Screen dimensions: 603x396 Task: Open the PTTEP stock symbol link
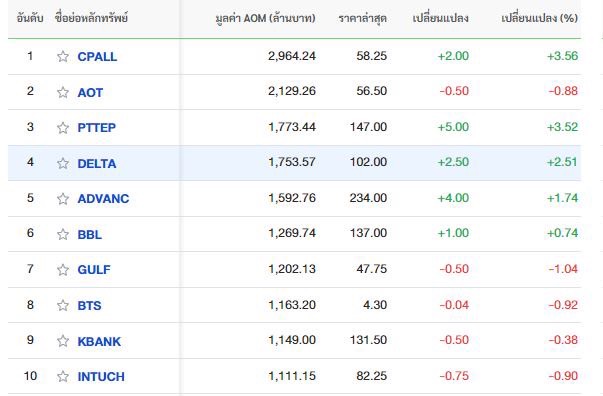click(97, 128)
